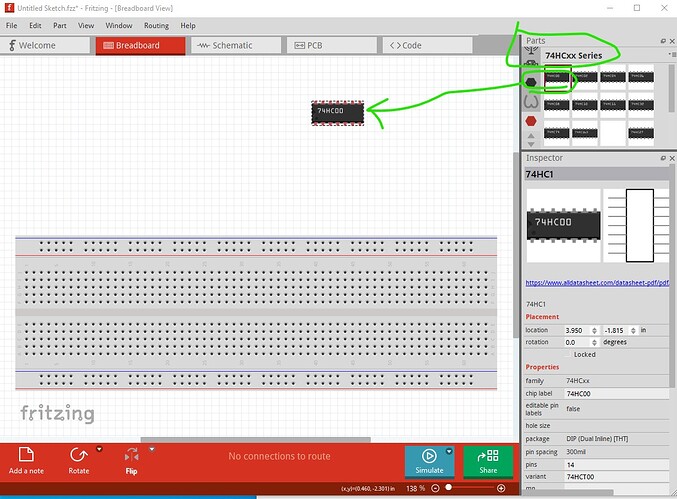Image resolution: width=677 pixels, height=499 pixels.
Task: Open the View menu
Action: point(86,25)
